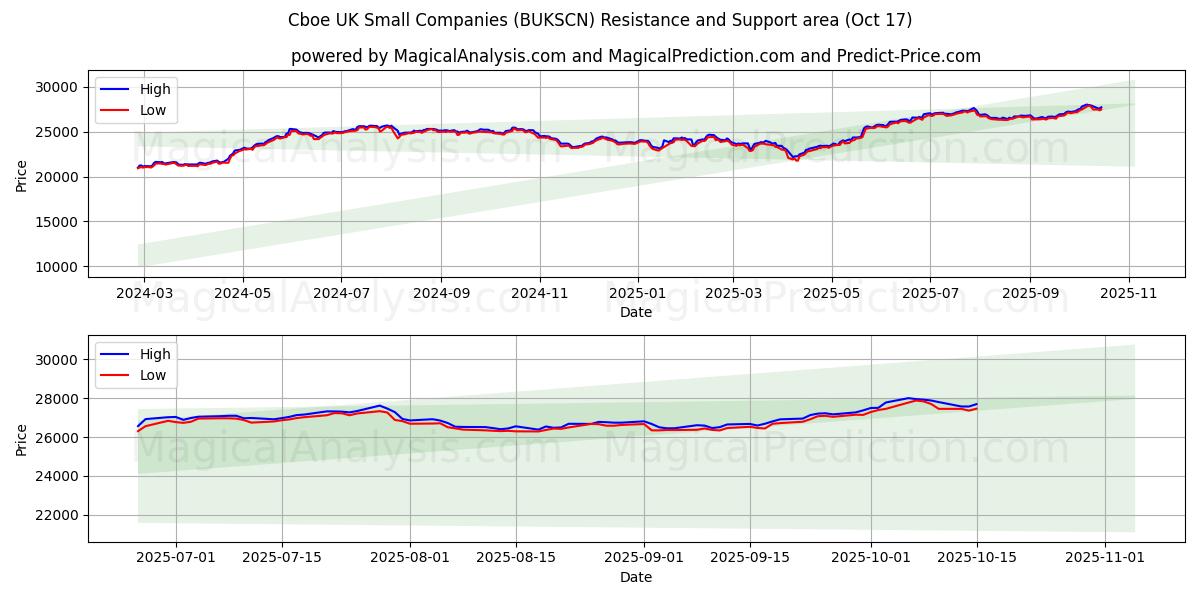The image size is (1200, 600).
Task: Click the 2025-01 tick label on top chart
Action: [x=637, y=294]
